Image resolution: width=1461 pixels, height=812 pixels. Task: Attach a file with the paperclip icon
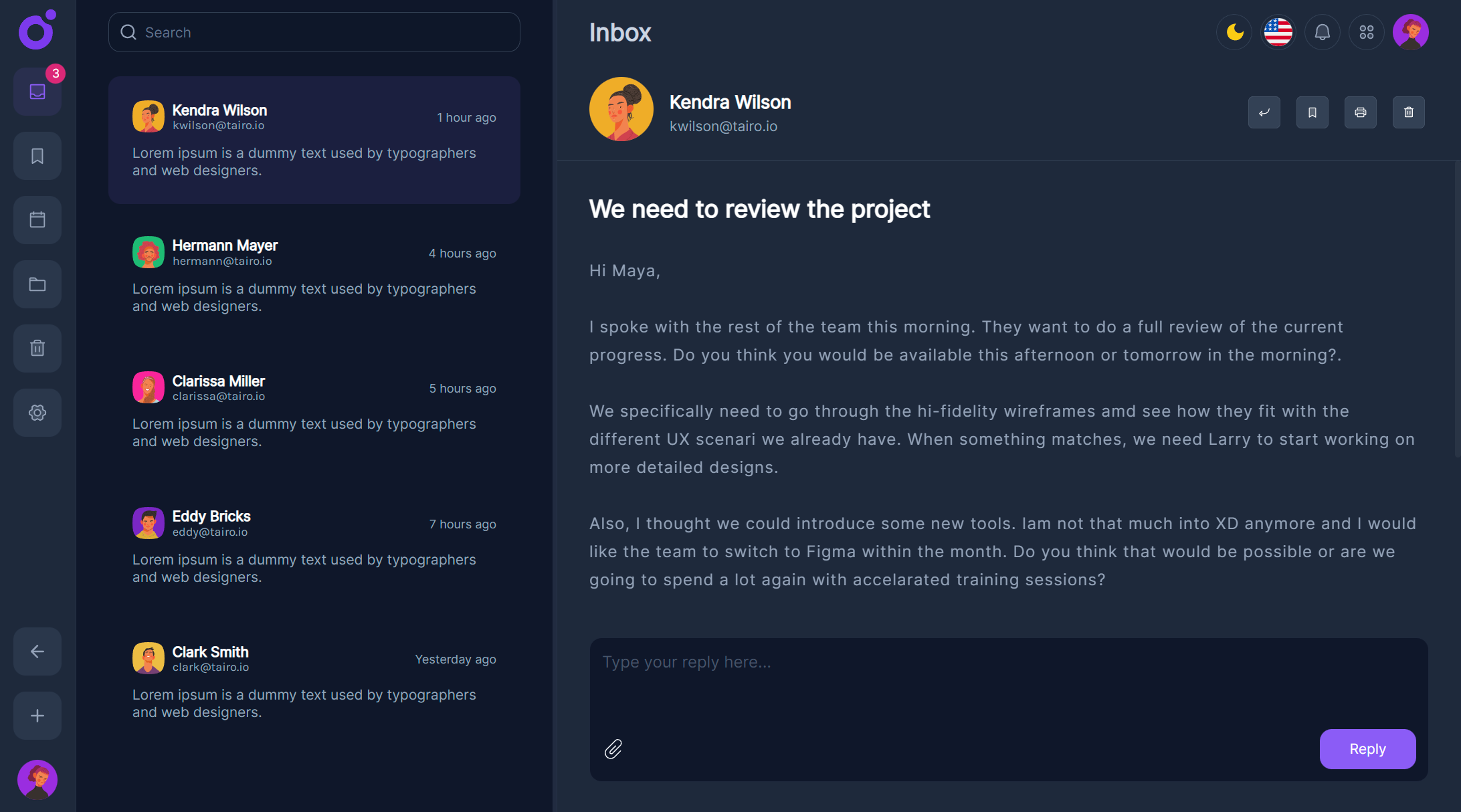613,749
